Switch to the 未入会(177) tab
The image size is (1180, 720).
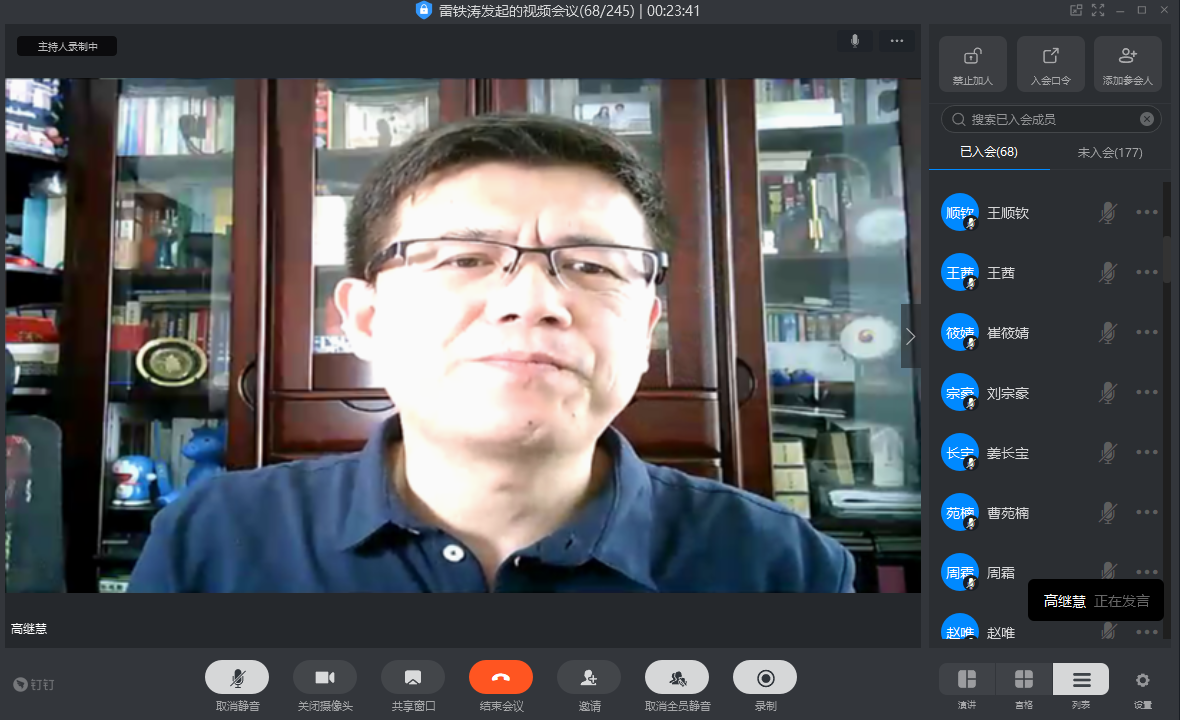(x=1109, y=153)
